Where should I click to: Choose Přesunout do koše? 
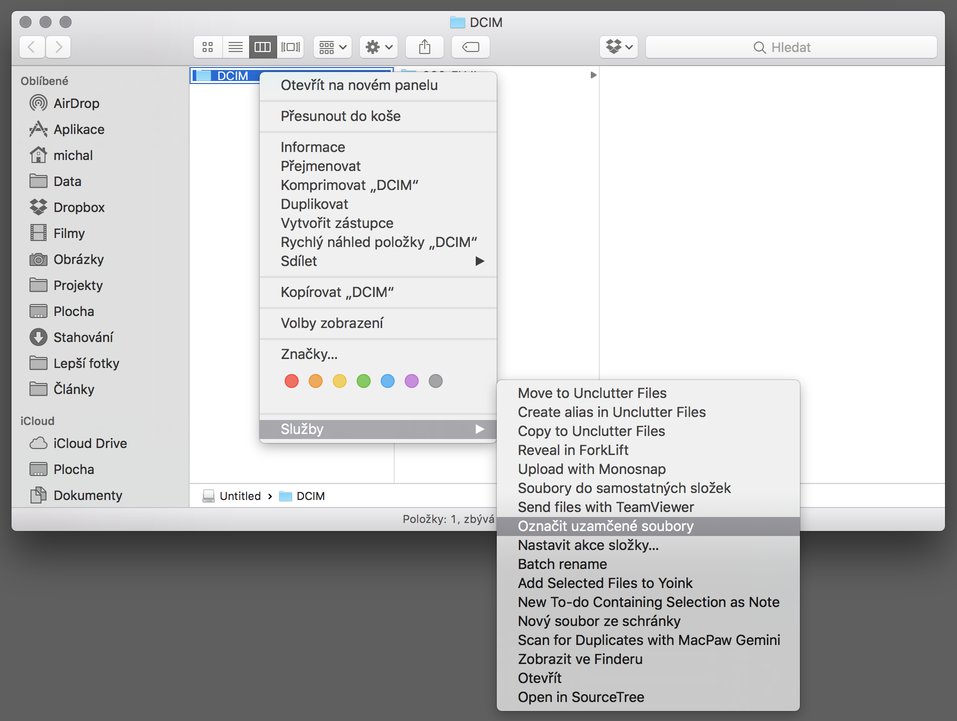(x=378, y=116)
